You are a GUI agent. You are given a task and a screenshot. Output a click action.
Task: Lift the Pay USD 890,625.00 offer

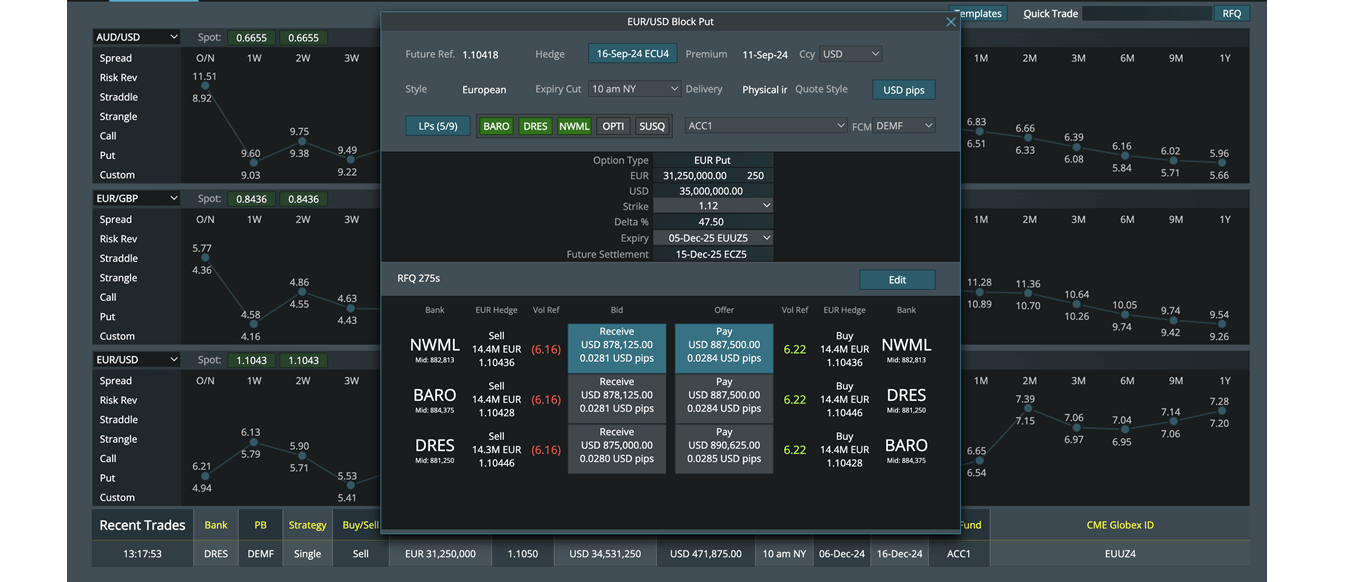pyautogui.click(x=724, y=448)
